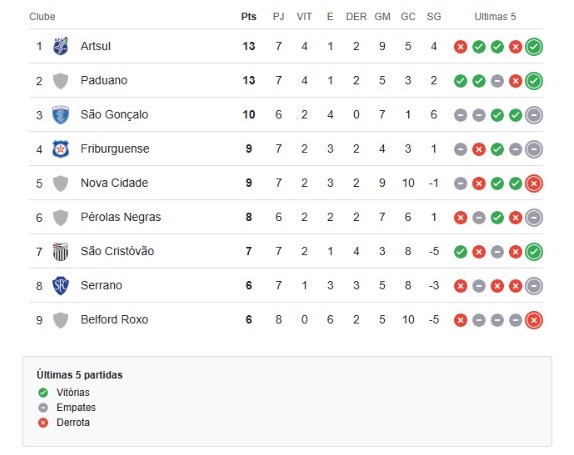Sort table by Pts column header

tap(249, 16)
